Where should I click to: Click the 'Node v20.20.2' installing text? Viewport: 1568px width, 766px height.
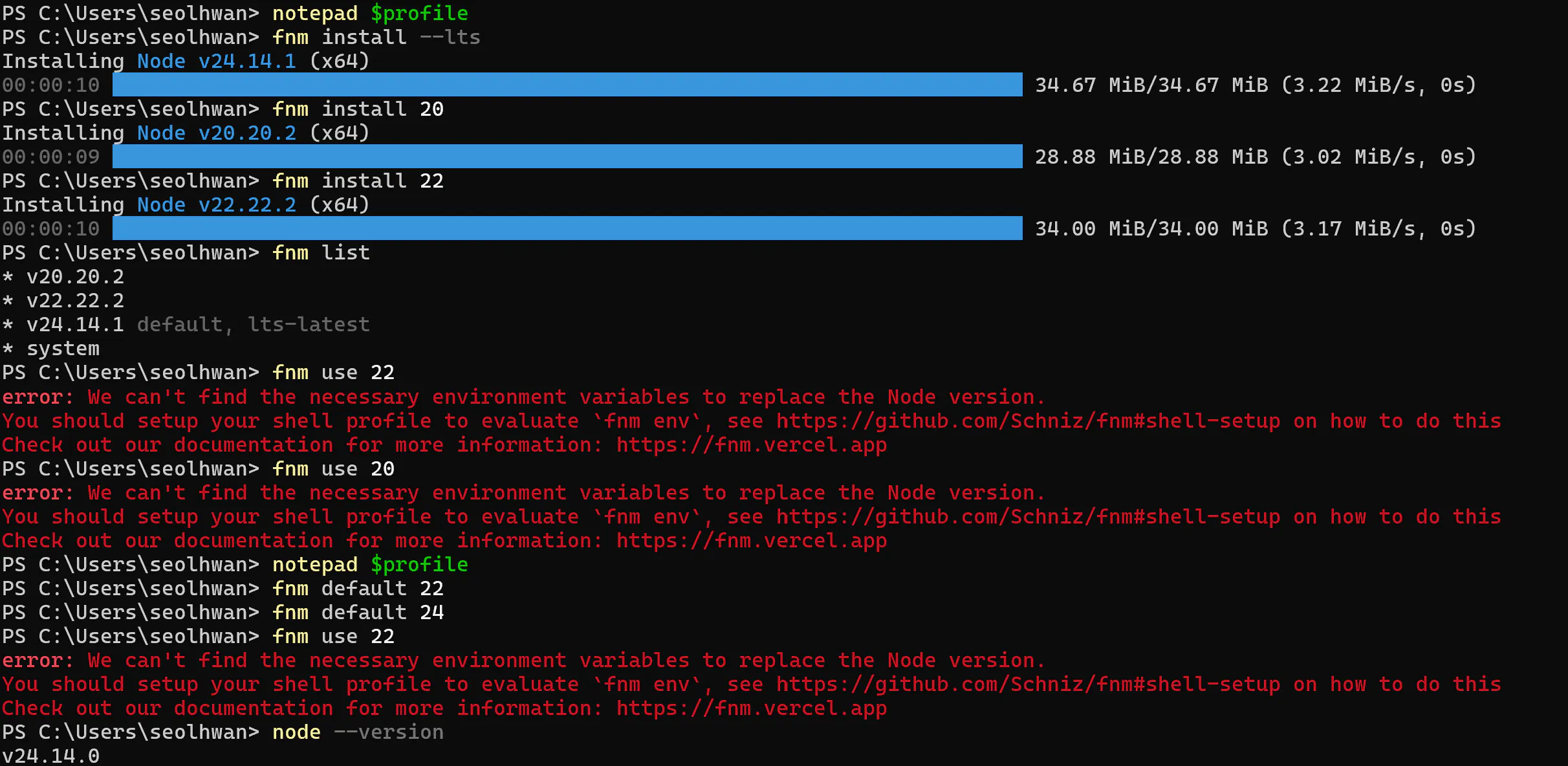(x=217, y=133)
